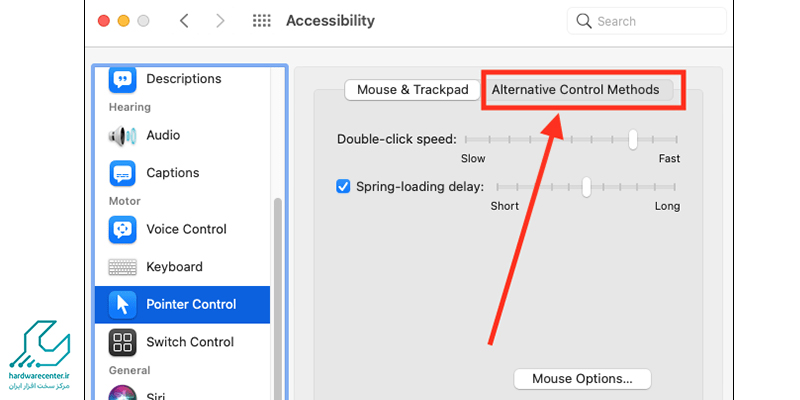Go forward with the right chevron
The height and width of the screenshot is (400, 800).
[x=221, y=21]
